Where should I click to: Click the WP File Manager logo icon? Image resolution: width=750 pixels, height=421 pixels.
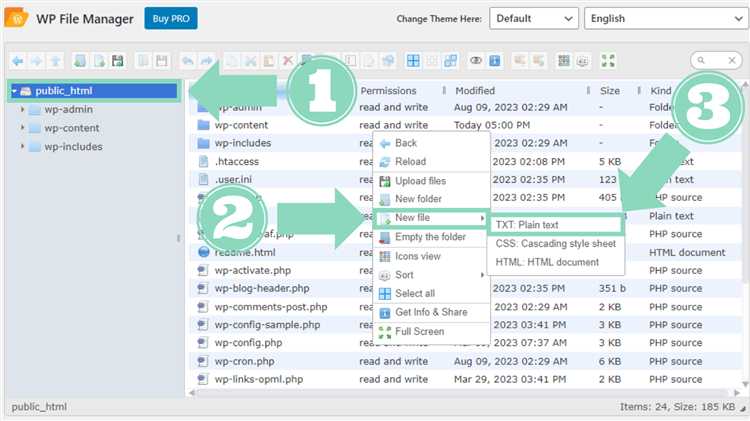[16, 18]
